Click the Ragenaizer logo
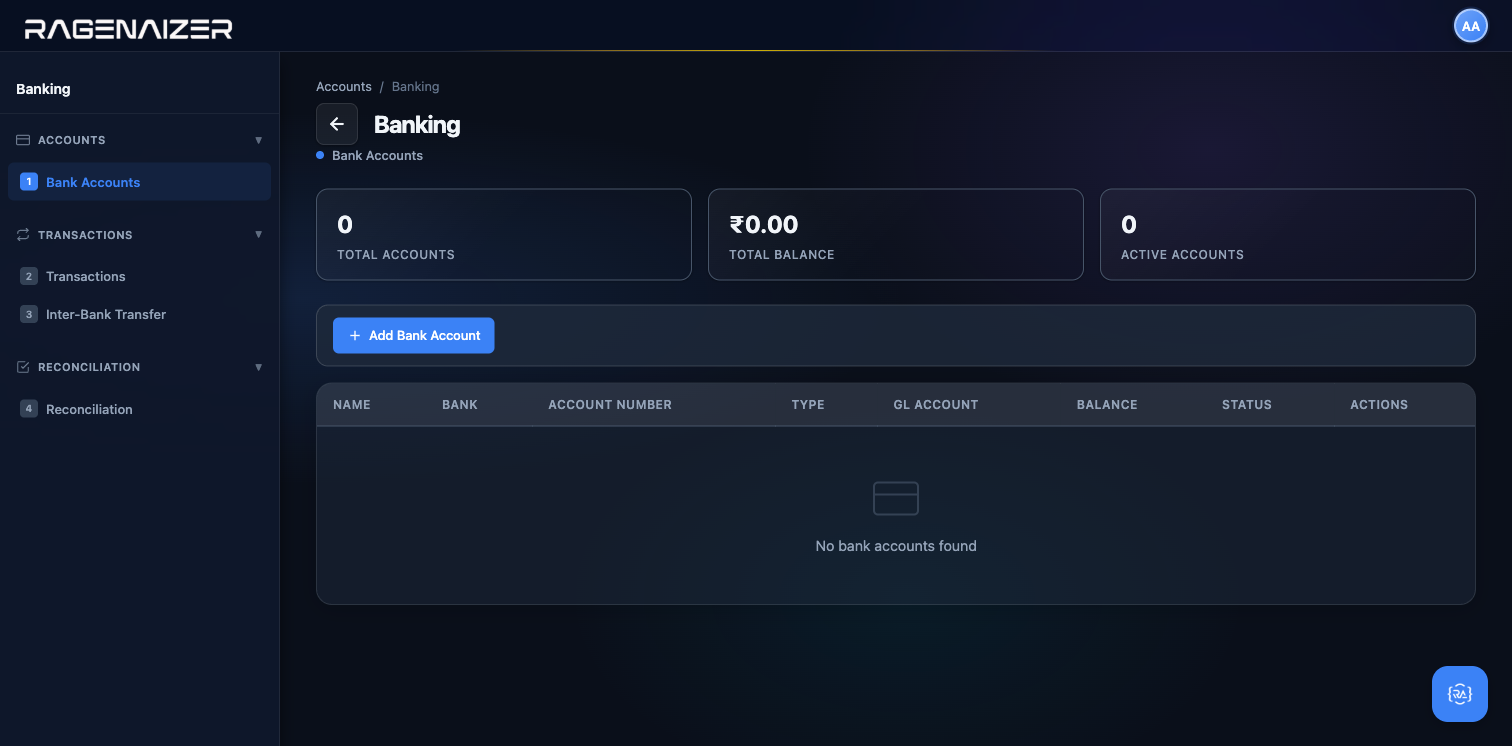Screen dimensions: 1512x746 tap(128, 29)
